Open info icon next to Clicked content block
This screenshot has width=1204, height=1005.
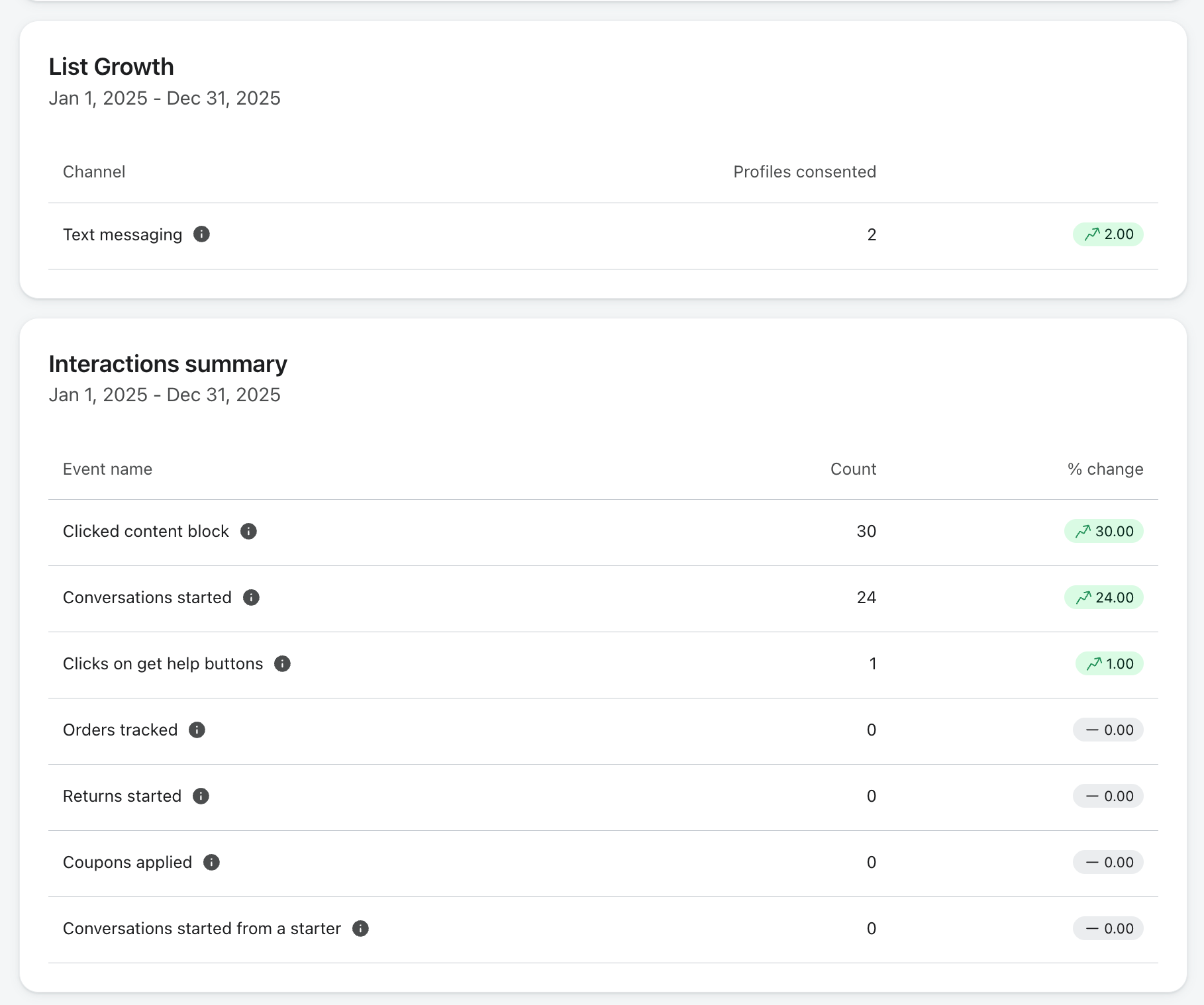248,532
